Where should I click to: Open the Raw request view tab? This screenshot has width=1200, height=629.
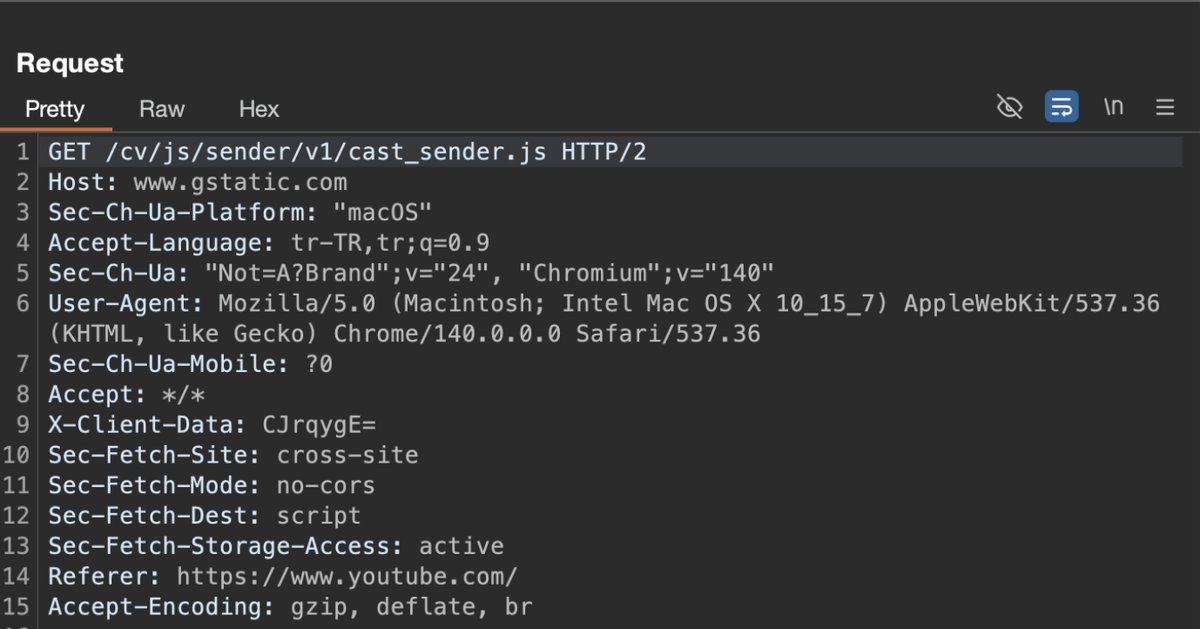[162, 109]
